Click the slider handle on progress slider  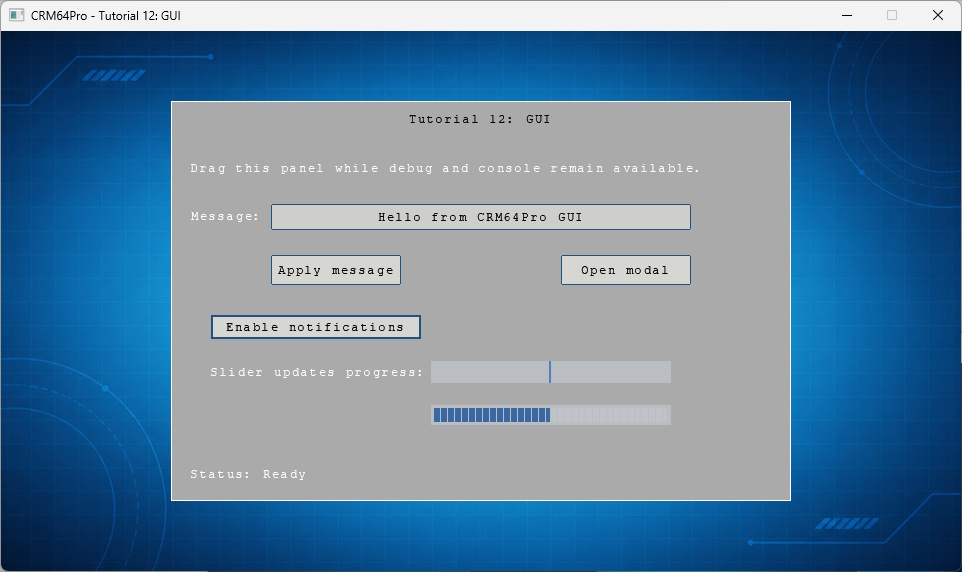tap(550, 372)
